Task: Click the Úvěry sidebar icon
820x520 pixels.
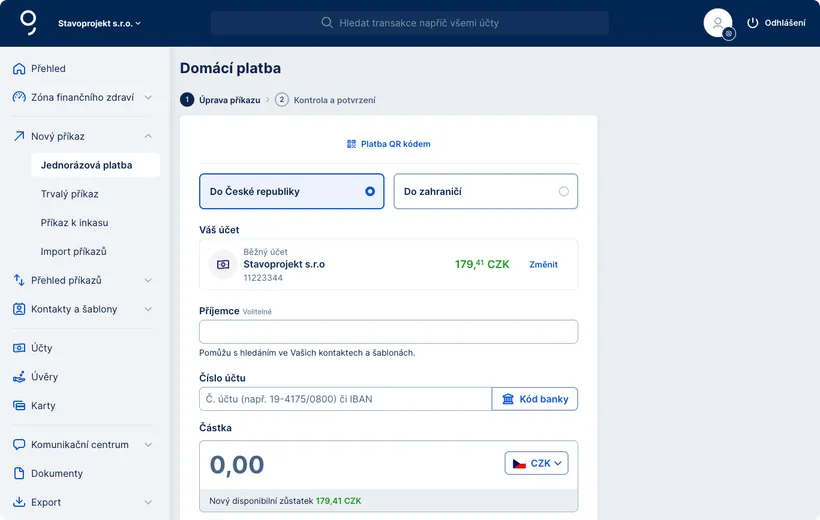Action: [19, 377]
